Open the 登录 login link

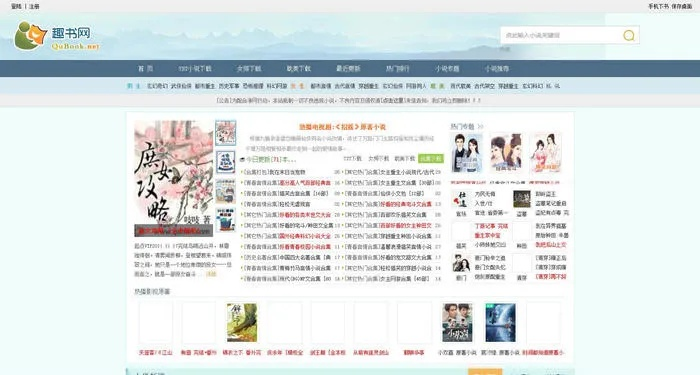[x=16, y=6]
